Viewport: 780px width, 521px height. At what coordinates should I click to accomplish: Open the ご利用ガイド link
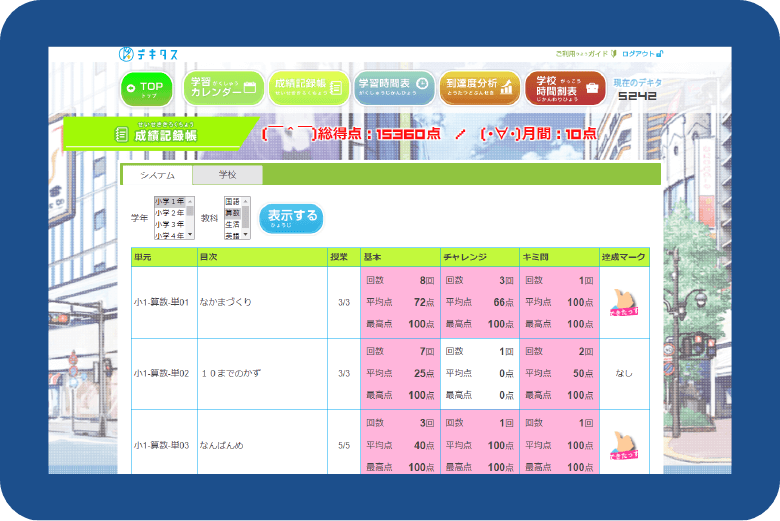click(x=580, y=54)
